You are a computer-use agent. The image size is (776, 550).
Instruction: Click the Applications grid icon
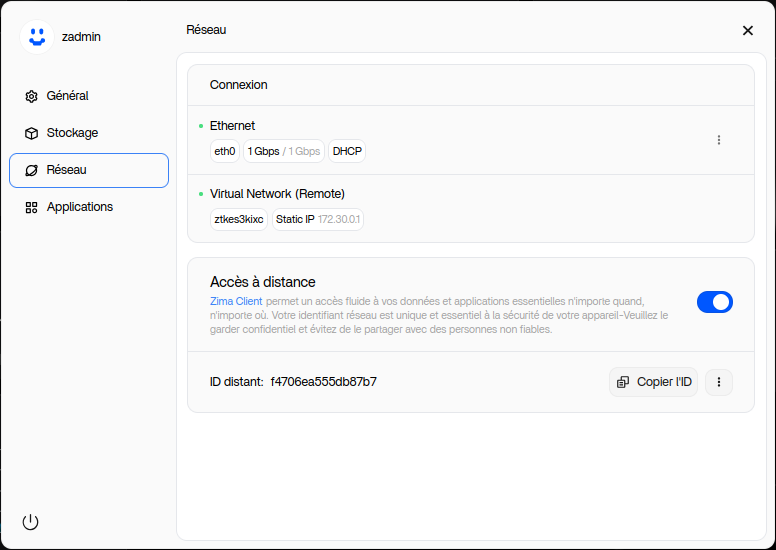31,208
